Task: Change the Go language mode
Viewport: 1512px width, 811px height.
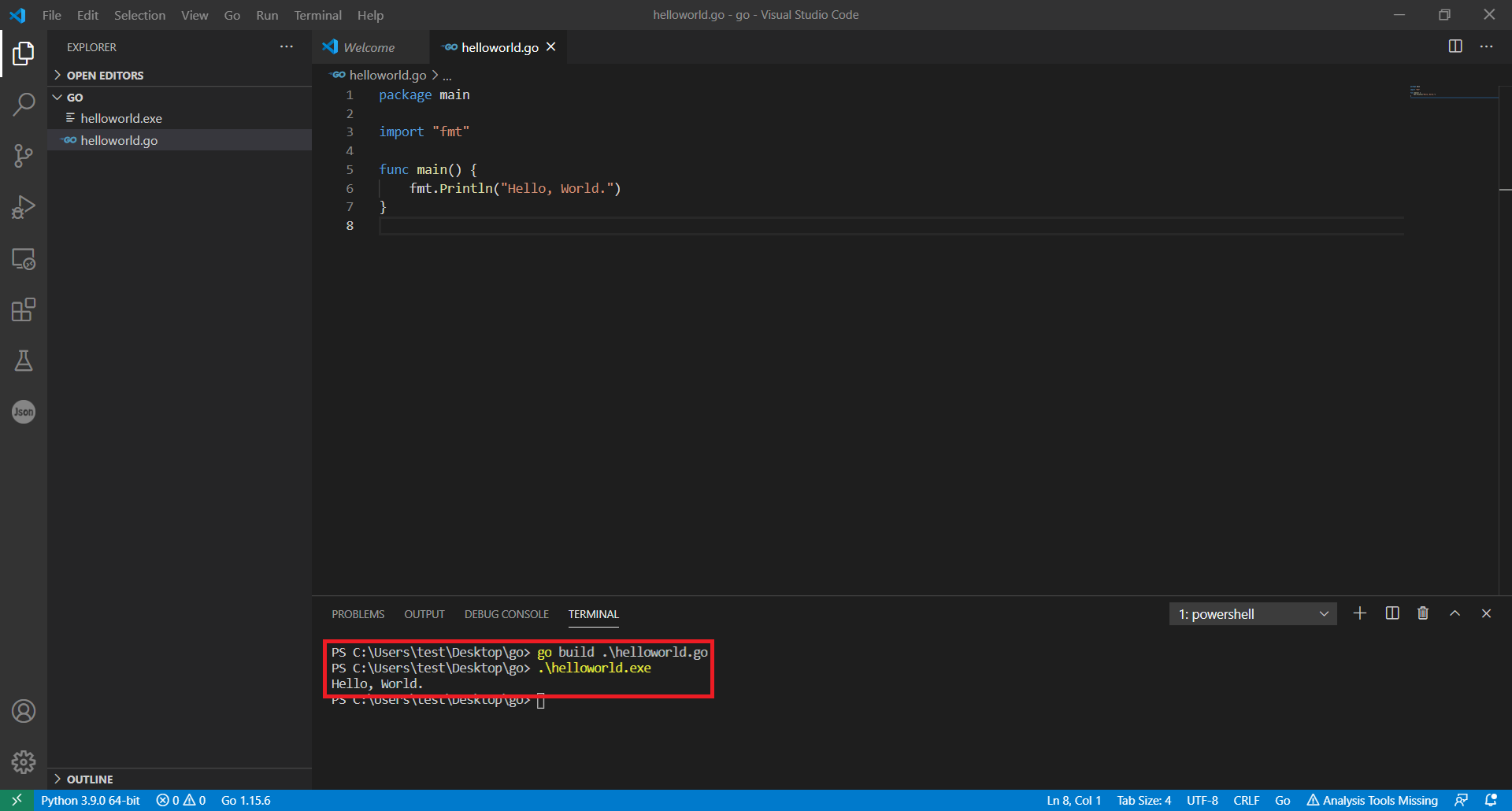Action: pos(1282,800)
